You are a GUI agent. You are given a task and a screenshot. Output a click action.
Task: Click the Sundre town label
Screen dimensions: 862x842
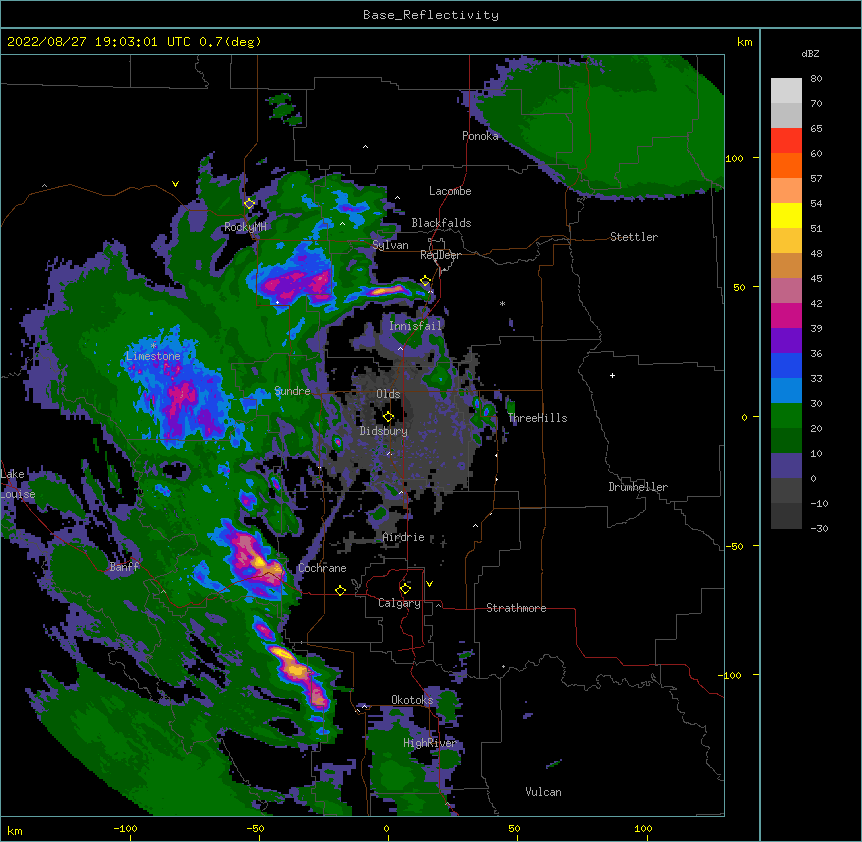click(292, 391)
